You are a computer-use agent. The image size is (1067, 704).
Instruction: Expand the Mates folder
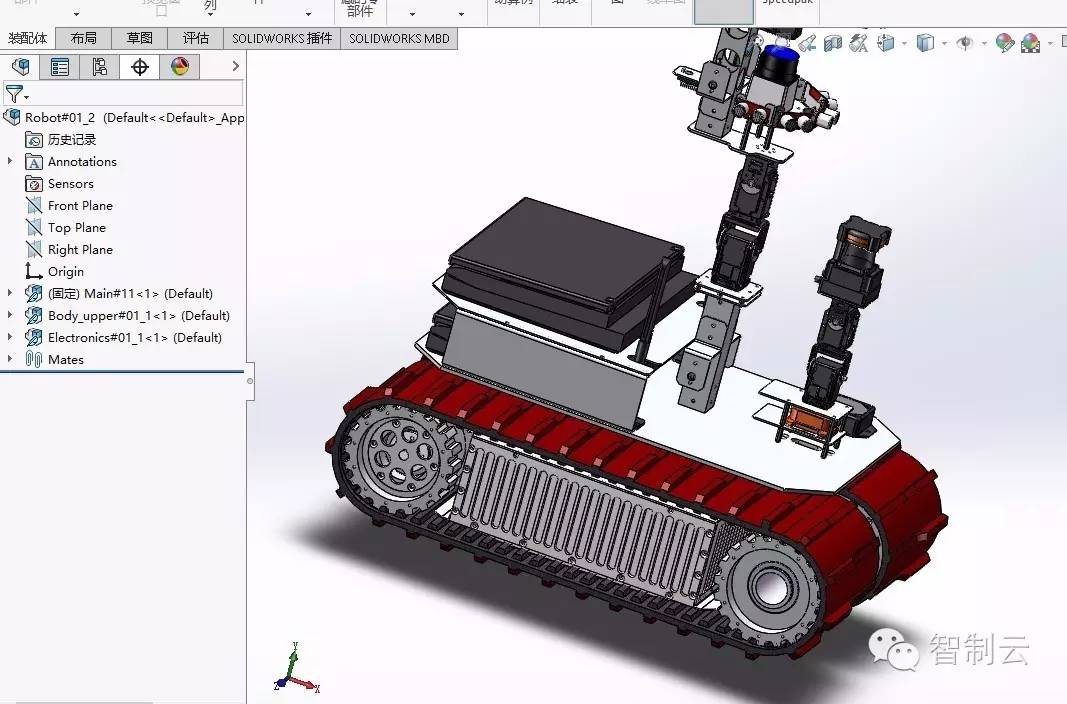[10, 358]
